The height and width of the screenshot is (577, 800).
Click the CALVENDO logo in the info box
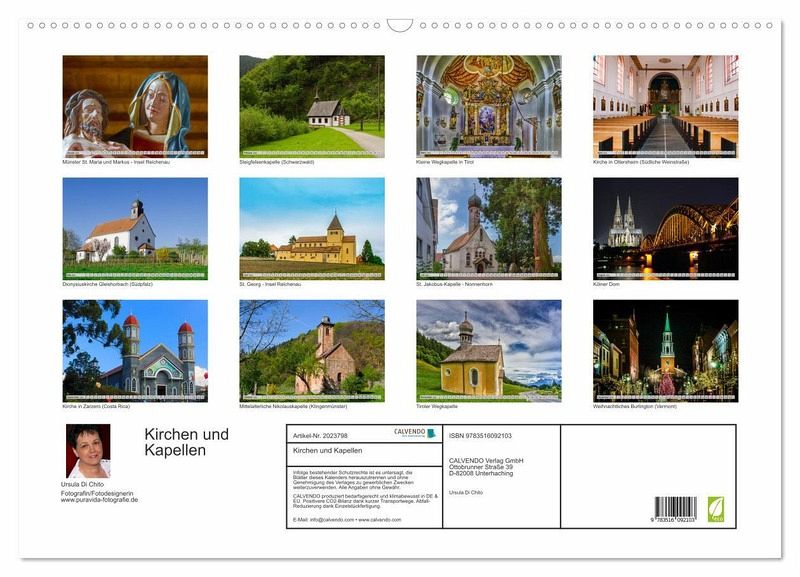414,433
